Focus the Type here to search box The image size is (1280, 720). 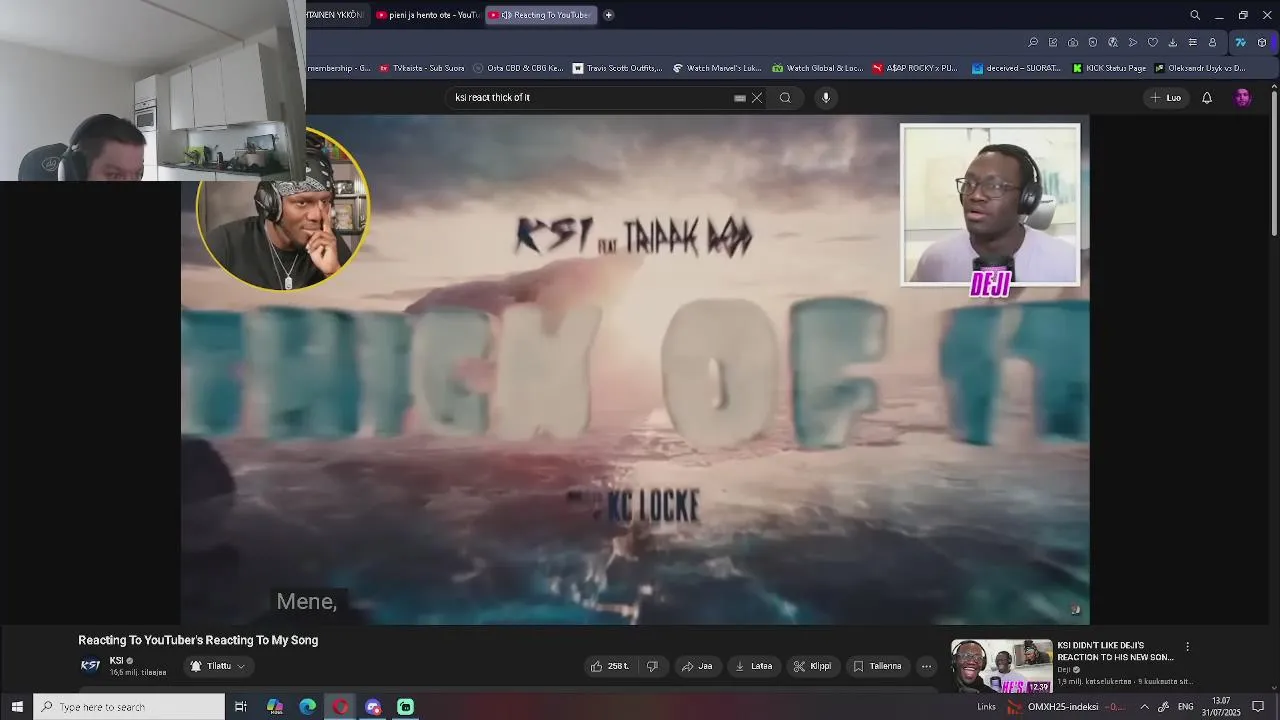[130, 707]
